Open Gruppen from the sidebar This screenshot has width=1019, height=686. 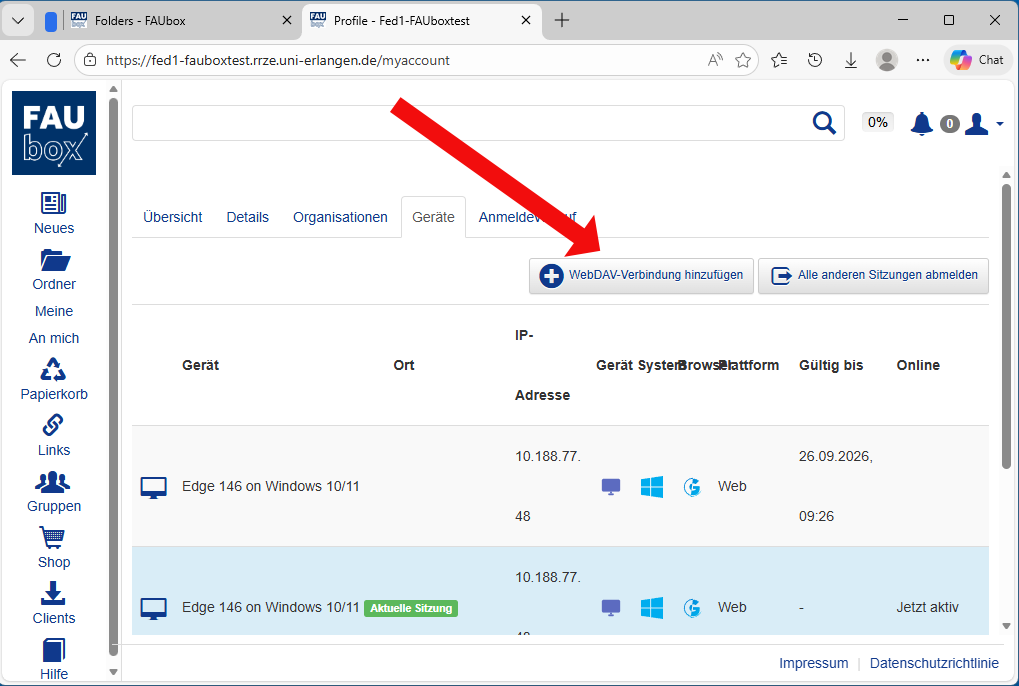54,483
